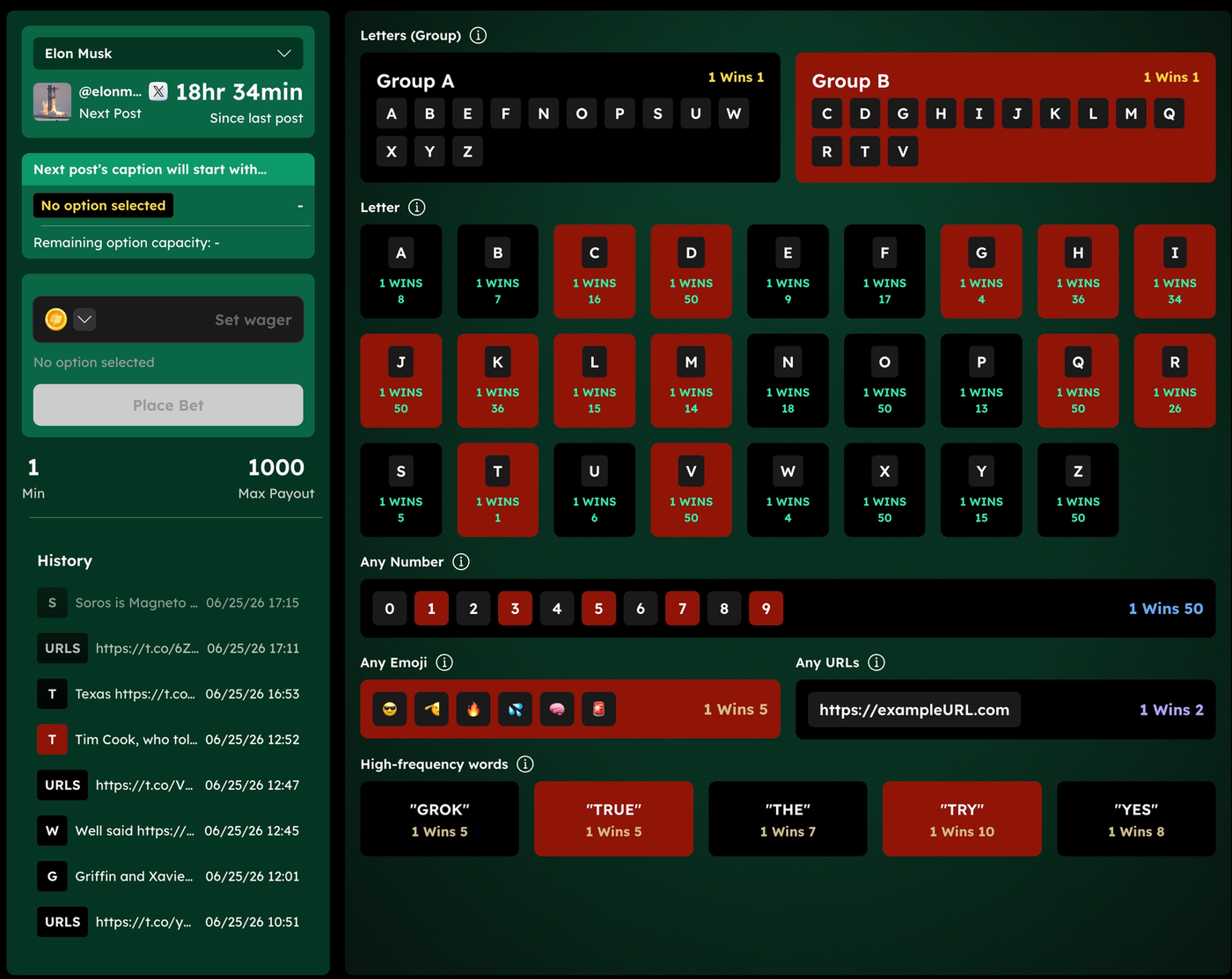Select the https://exampleURL.com option
Image resolution: width=1232 pixels, height=979 pixels.
pos(914,710)
